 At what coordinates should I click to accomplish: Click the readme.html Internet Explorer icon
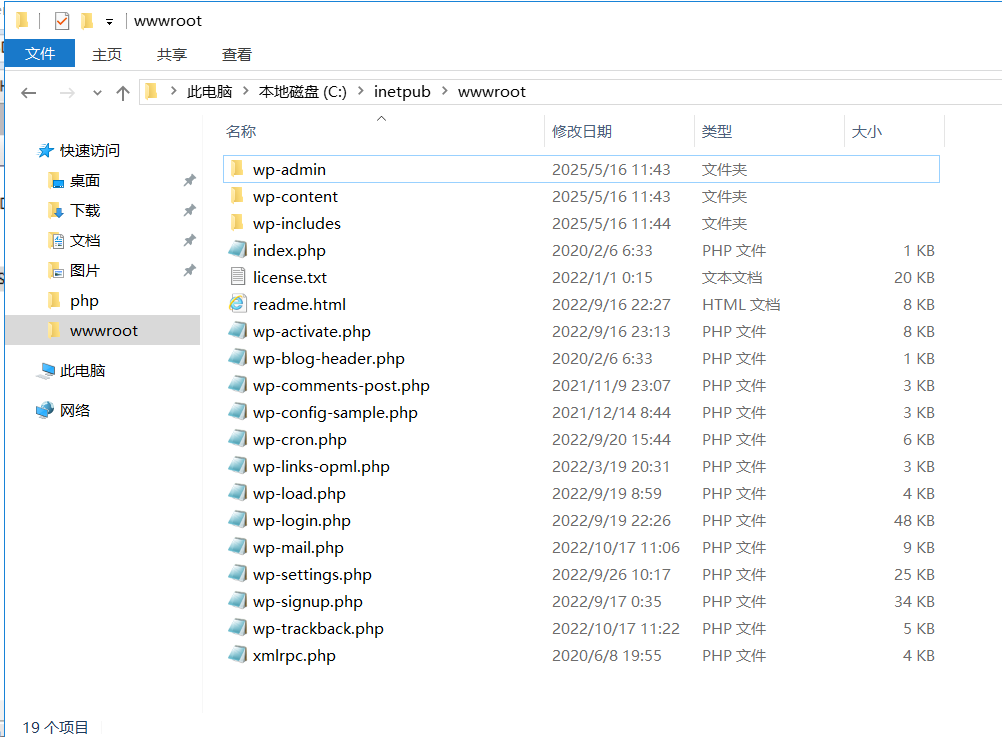pos(237,304)
